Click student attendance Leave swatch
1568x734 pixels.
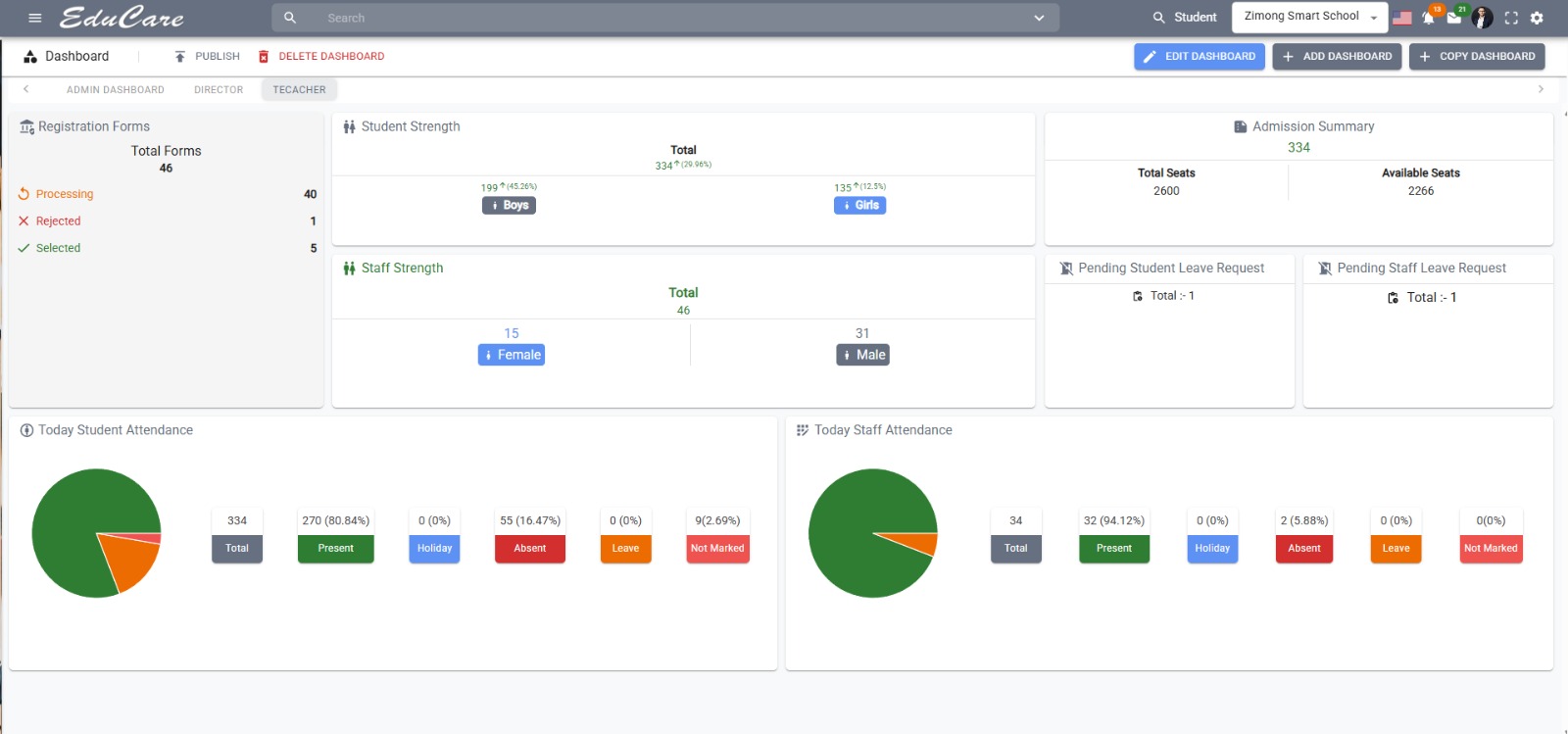625,549
